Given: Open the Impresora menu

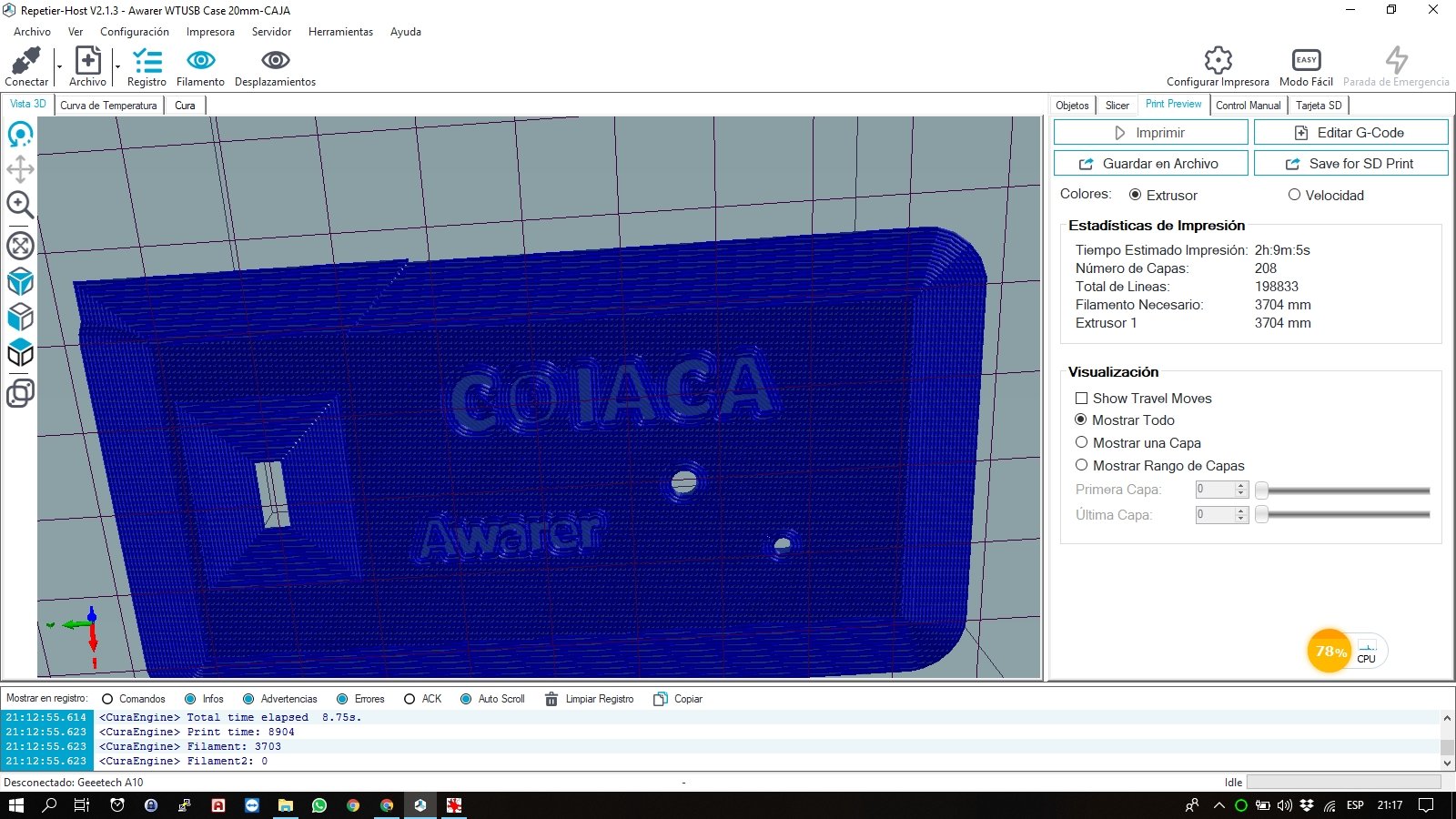Looking at the screenshot, I should coord(210,32).
